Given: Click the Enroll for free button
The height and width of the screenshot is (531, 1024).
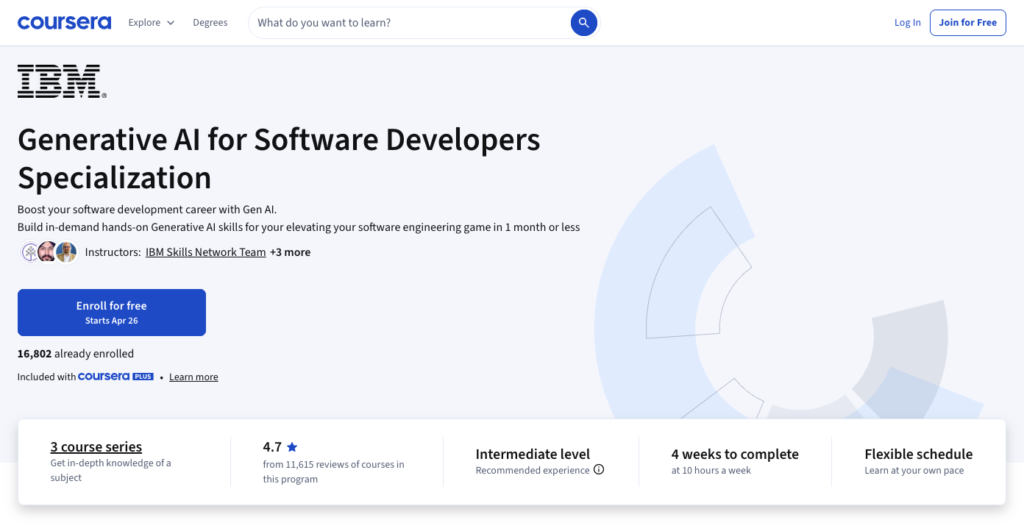Looking at the screenshot, I should [112, 313].
